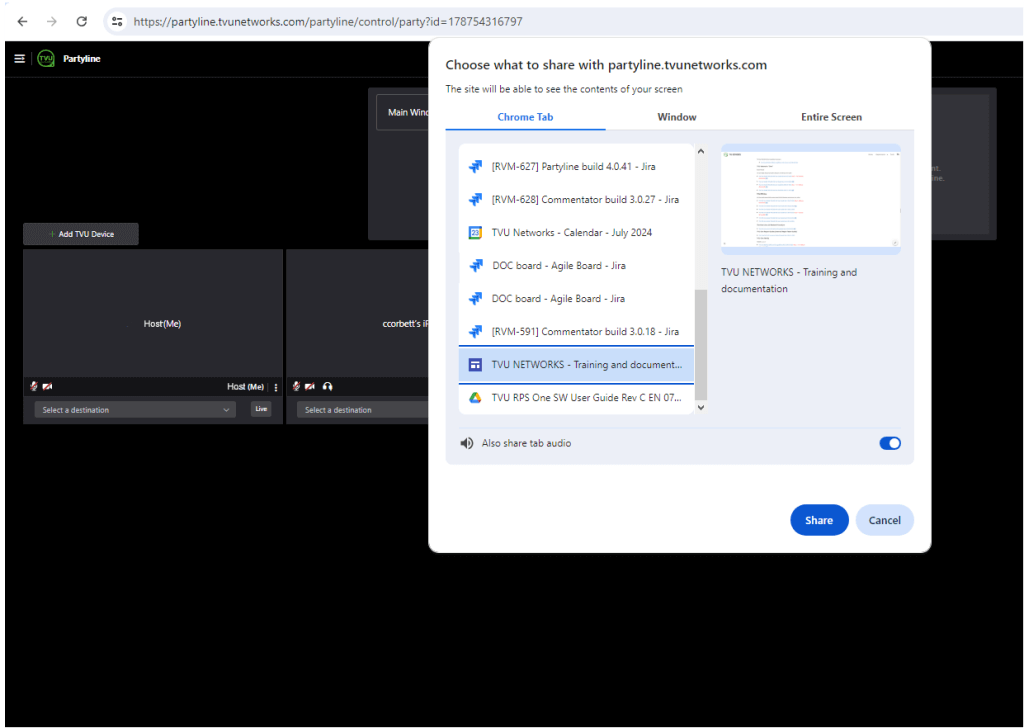
Task: Select TVU RPS One SW User Guide row
Action: tap(576, 398)
